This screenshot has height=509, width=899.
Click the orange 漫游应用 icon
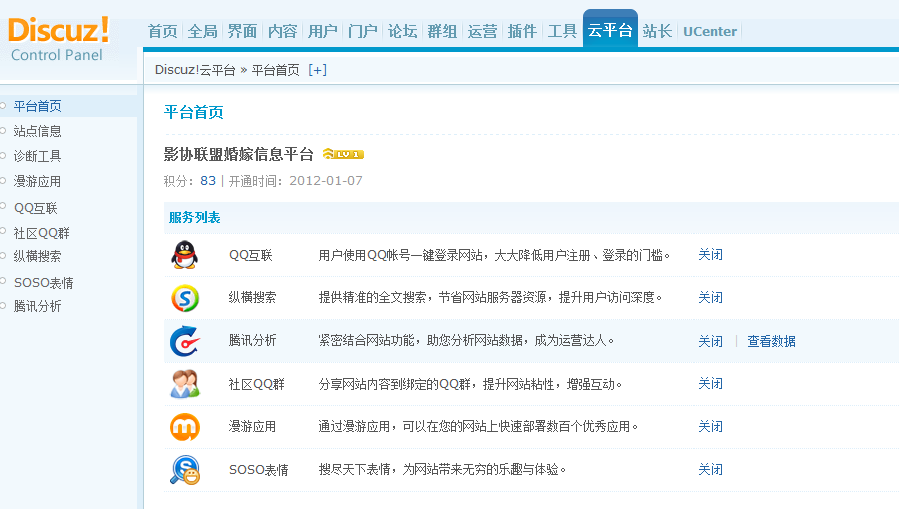click(x=185, y=427)
